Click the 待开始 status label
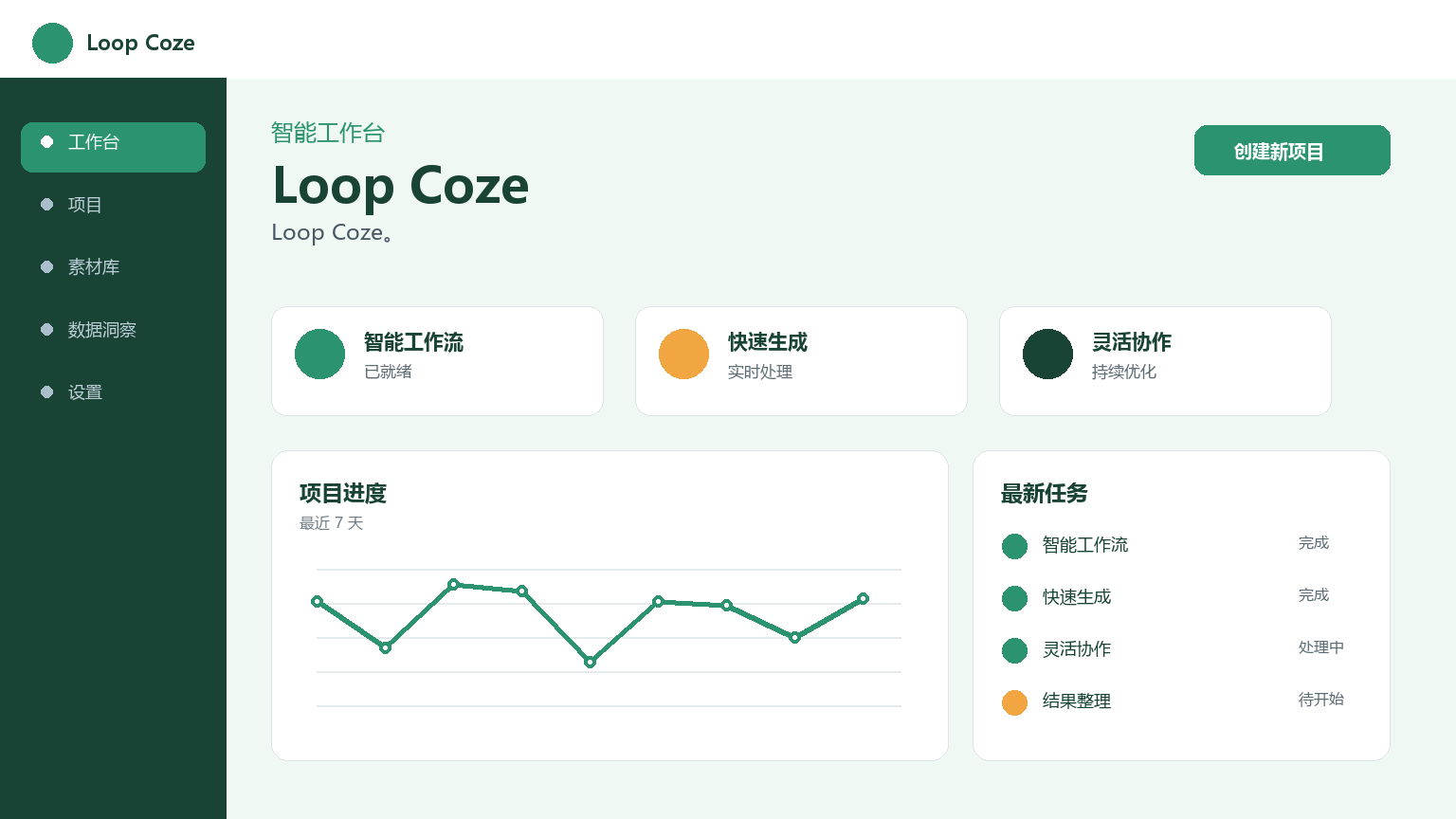Screen dimensions: 1456x819 1321,700
